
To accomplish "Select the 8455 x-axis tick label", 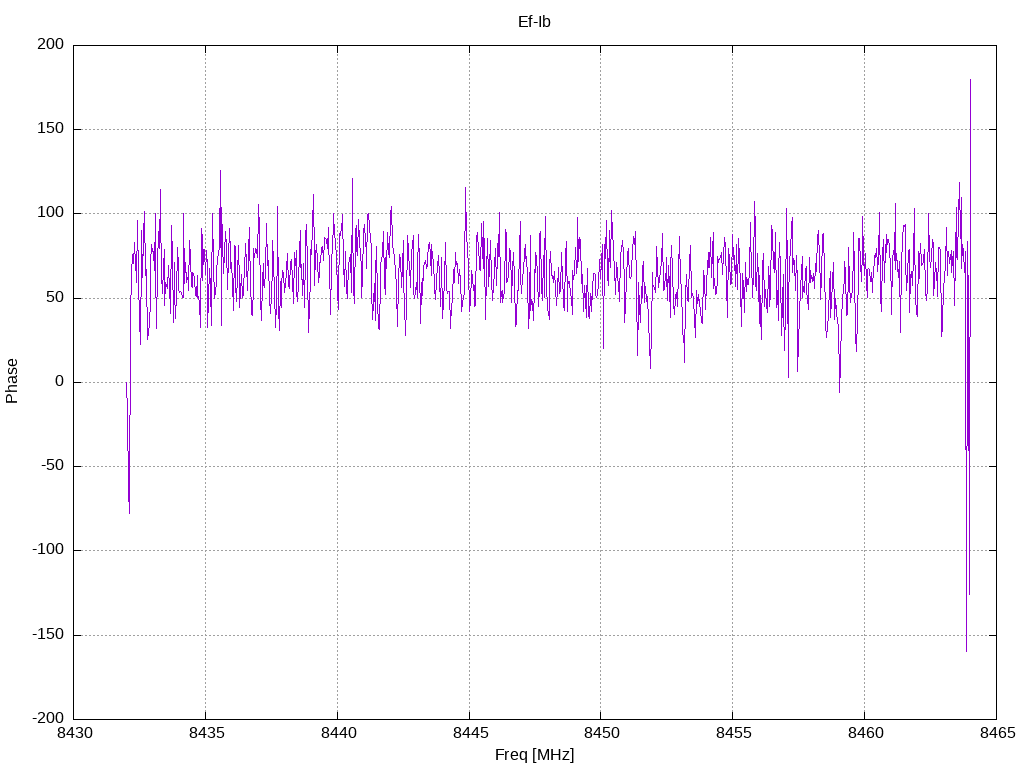I will [x=732, y=734].
